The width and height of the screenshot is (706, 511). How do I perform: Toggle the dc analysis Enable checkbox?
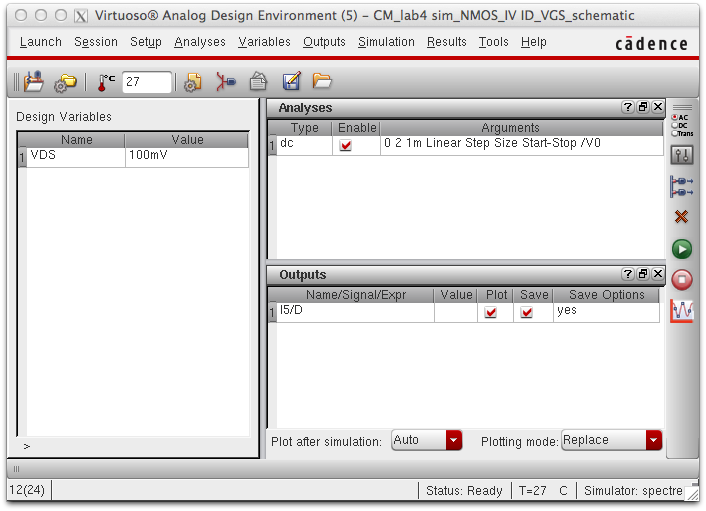[345, 145]
